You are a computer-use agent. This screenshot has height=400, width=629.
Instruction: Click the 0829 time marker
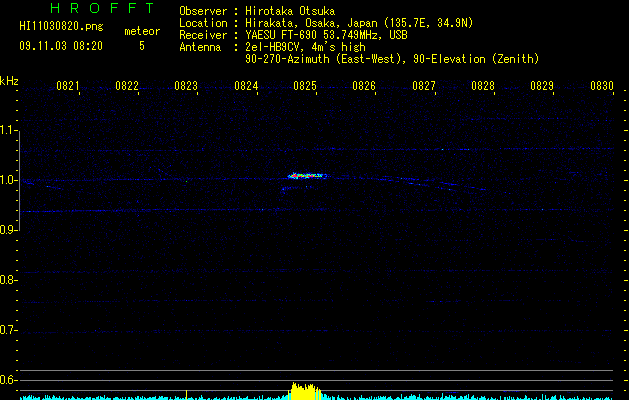(x=542, y=86)
